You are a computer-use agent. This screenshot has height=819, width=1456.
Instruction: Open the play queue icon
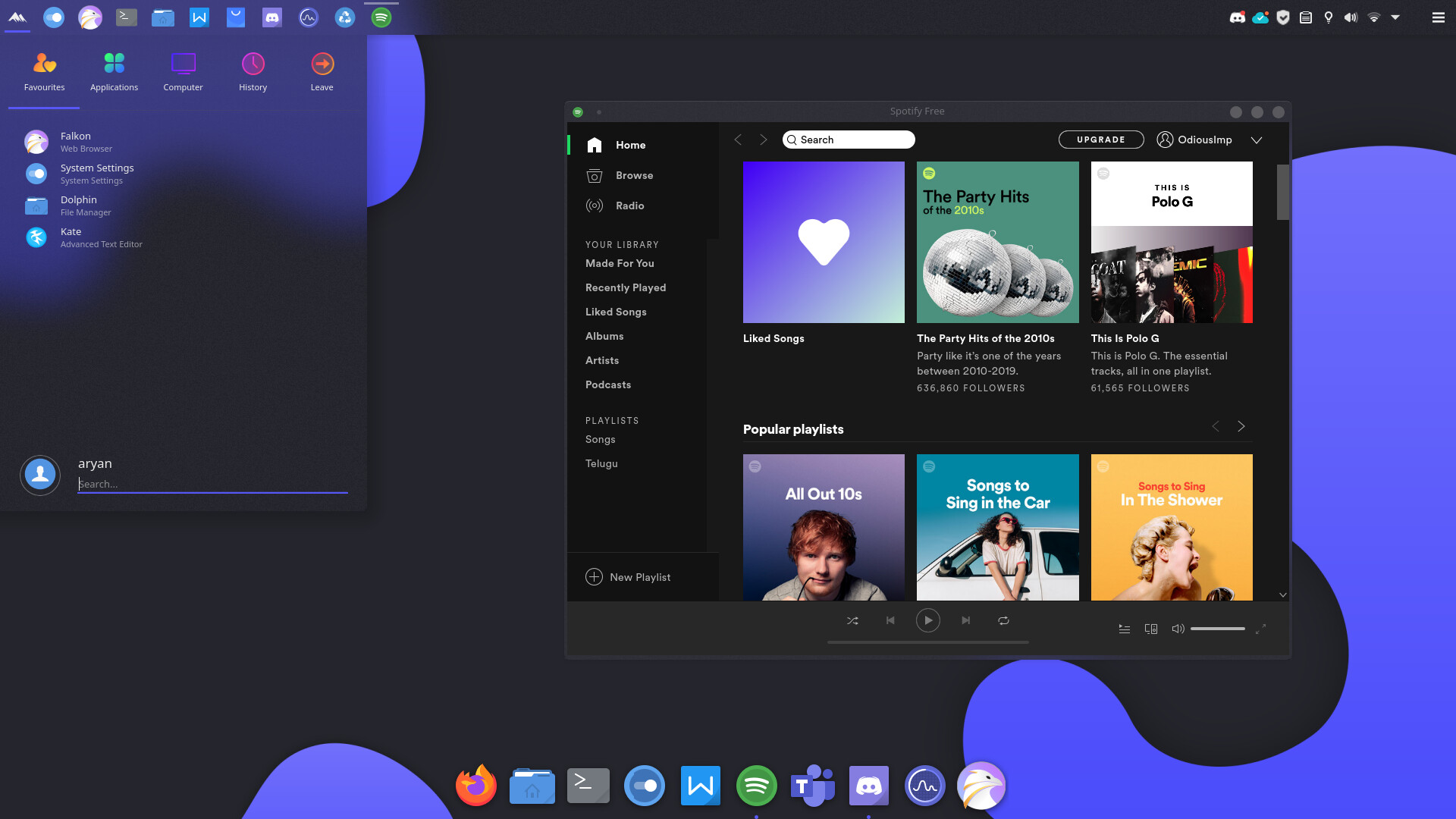click(x=1125, y=629)
